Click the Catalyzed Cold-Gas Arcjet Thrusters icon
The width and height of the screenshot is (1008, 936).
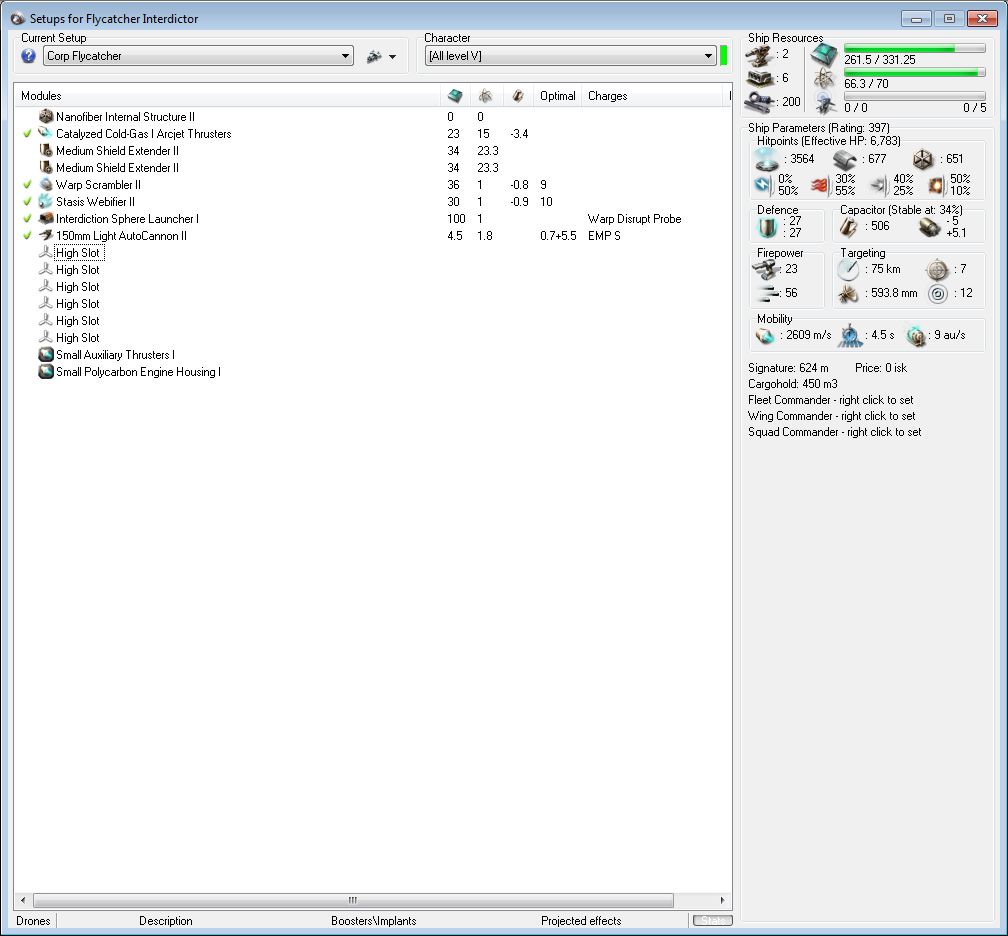46,133
